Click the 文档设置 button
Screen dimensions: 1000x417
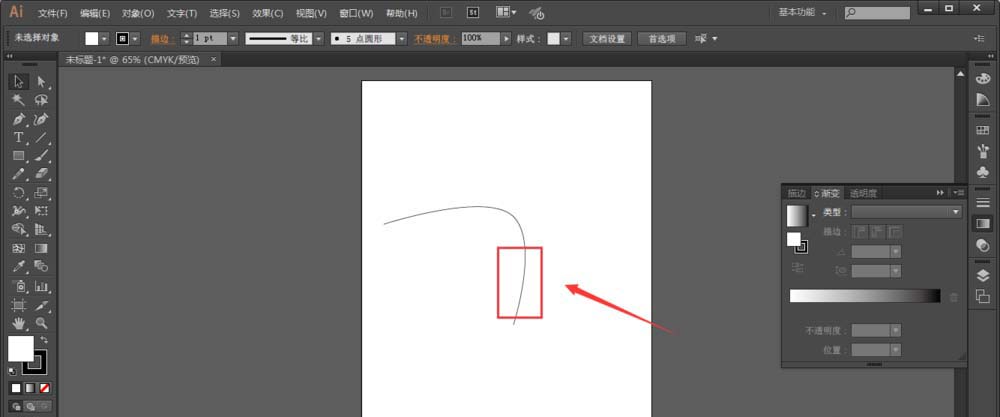[x=606, y=38]
